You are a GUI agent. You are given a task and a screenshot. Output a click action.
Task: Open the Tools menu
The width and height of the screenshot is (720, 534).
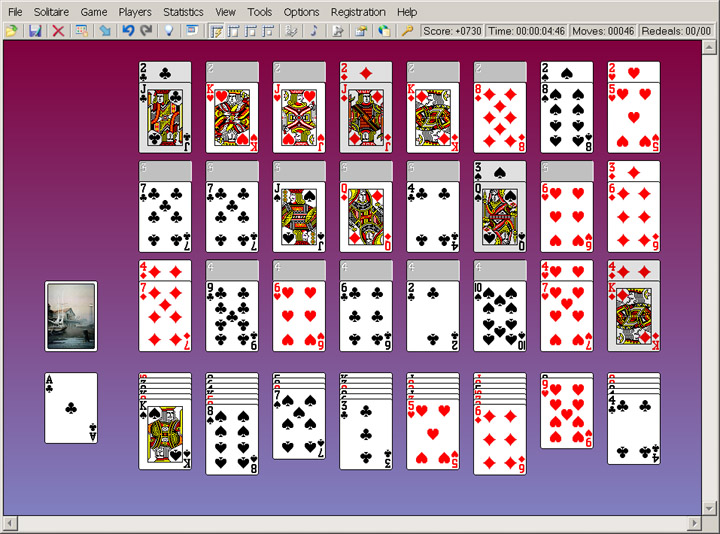(x=259, y=12)
